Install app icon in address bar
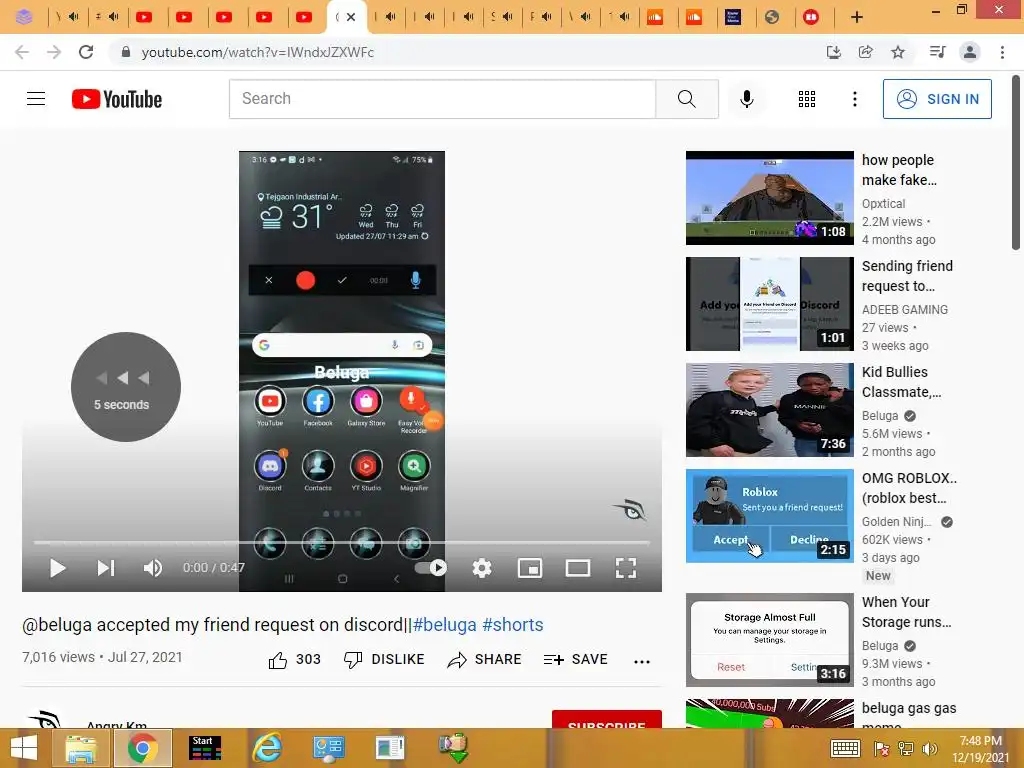 (x=833, y=52)
